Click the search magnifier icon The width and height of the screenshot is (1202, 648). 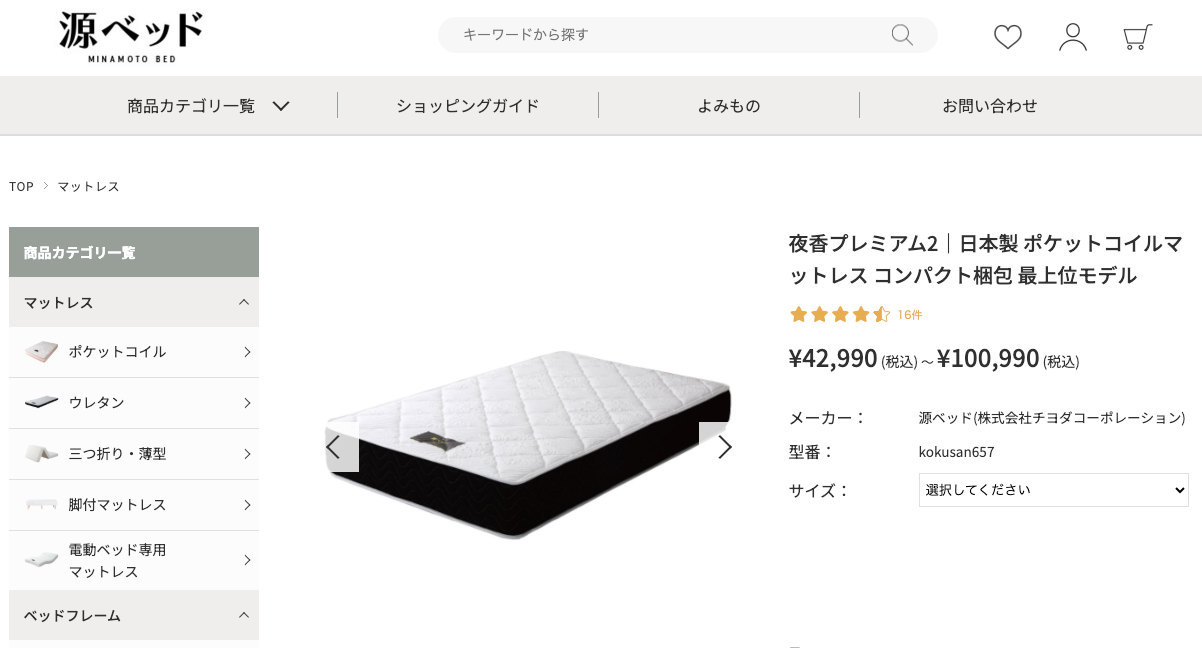point(902,35)
